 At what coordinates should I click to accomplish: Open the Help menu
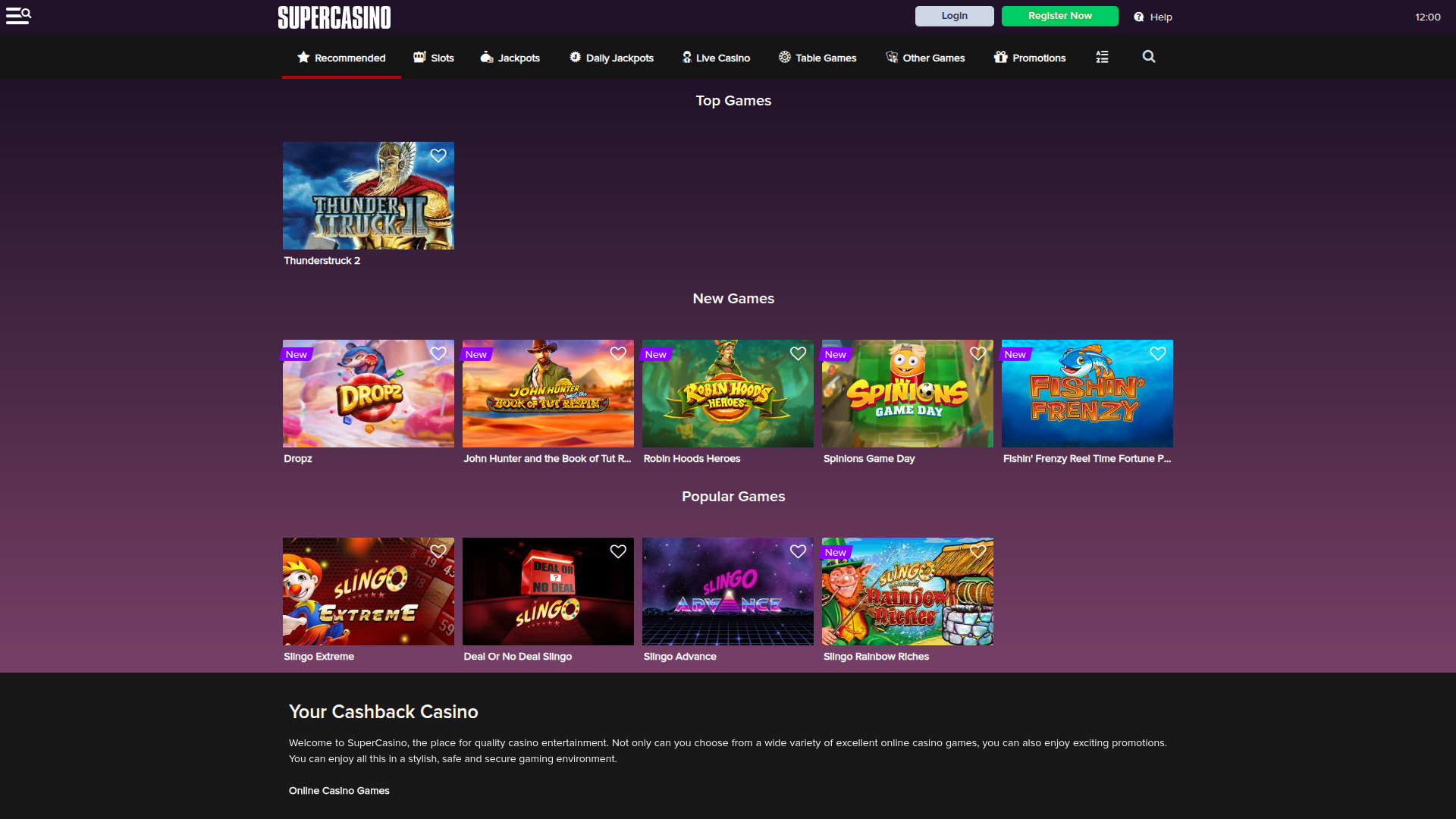click(1152, 16)
